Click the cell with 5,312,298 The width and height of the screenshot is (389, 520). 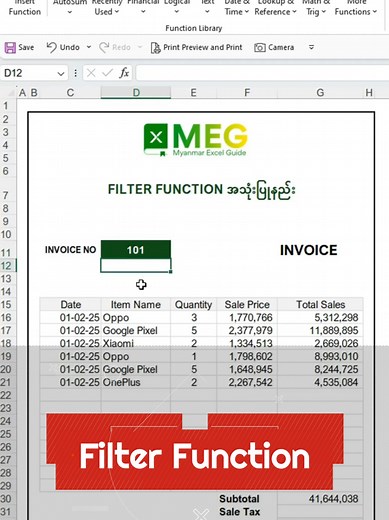320,317
